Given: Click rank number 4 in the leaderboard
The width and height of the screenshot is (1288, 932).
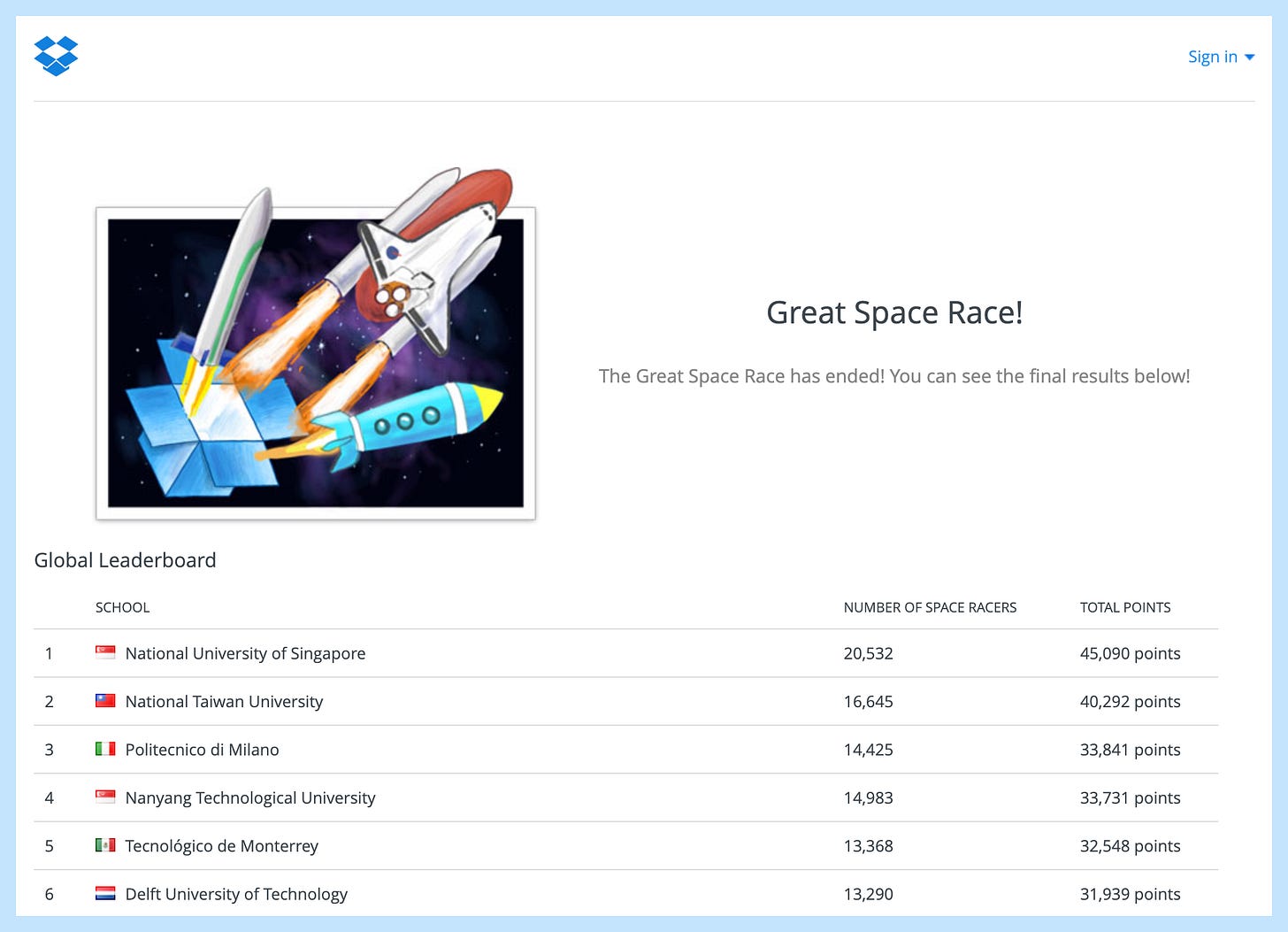Looking at the screenshot, I should tap(49, 797).
